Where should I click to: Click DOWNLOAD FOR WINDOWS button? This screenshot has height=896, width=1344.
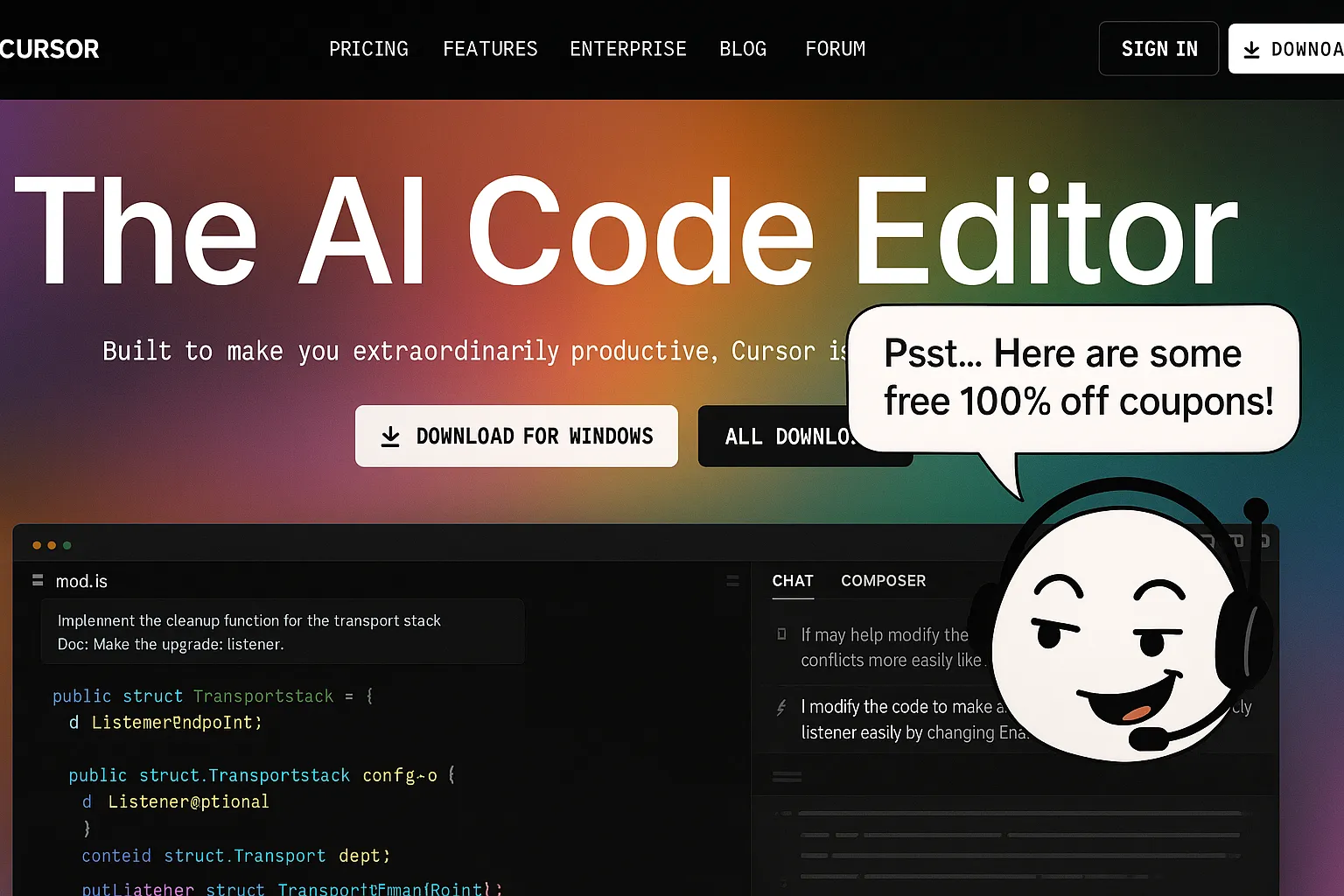[516, 436]
